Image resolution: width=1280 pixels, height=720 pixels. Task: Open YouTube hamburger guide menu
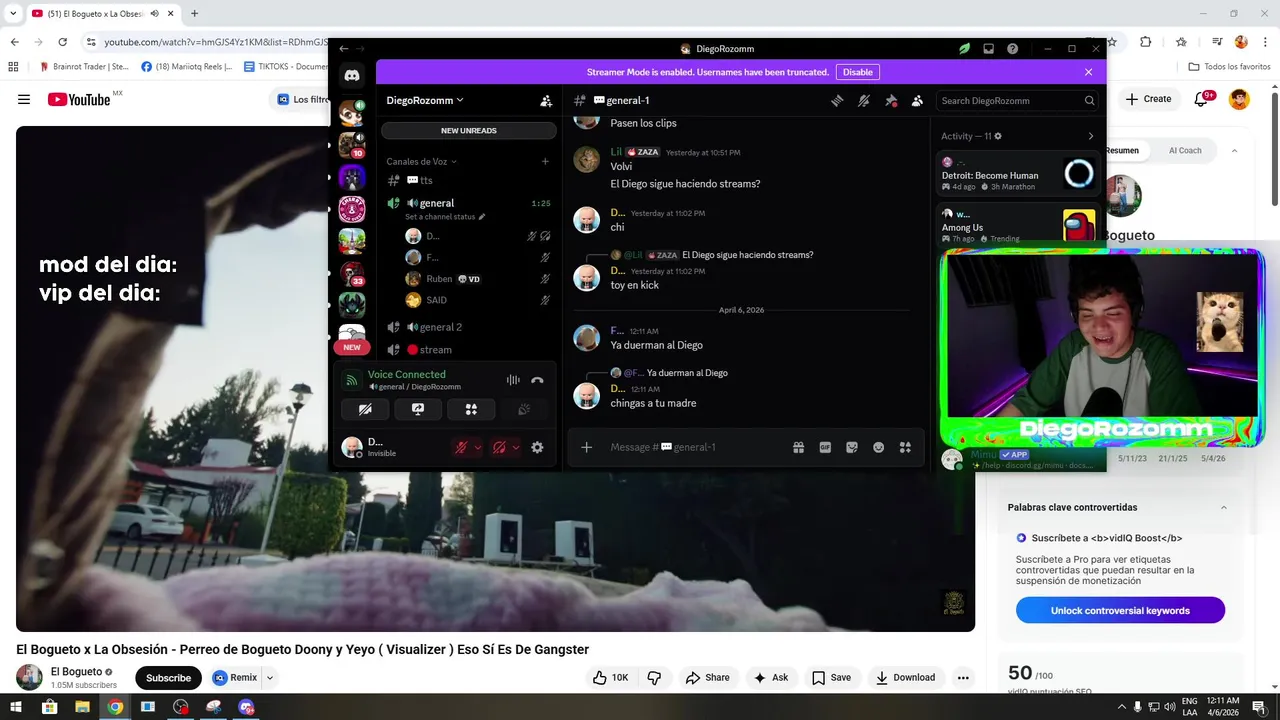point(24,99)
